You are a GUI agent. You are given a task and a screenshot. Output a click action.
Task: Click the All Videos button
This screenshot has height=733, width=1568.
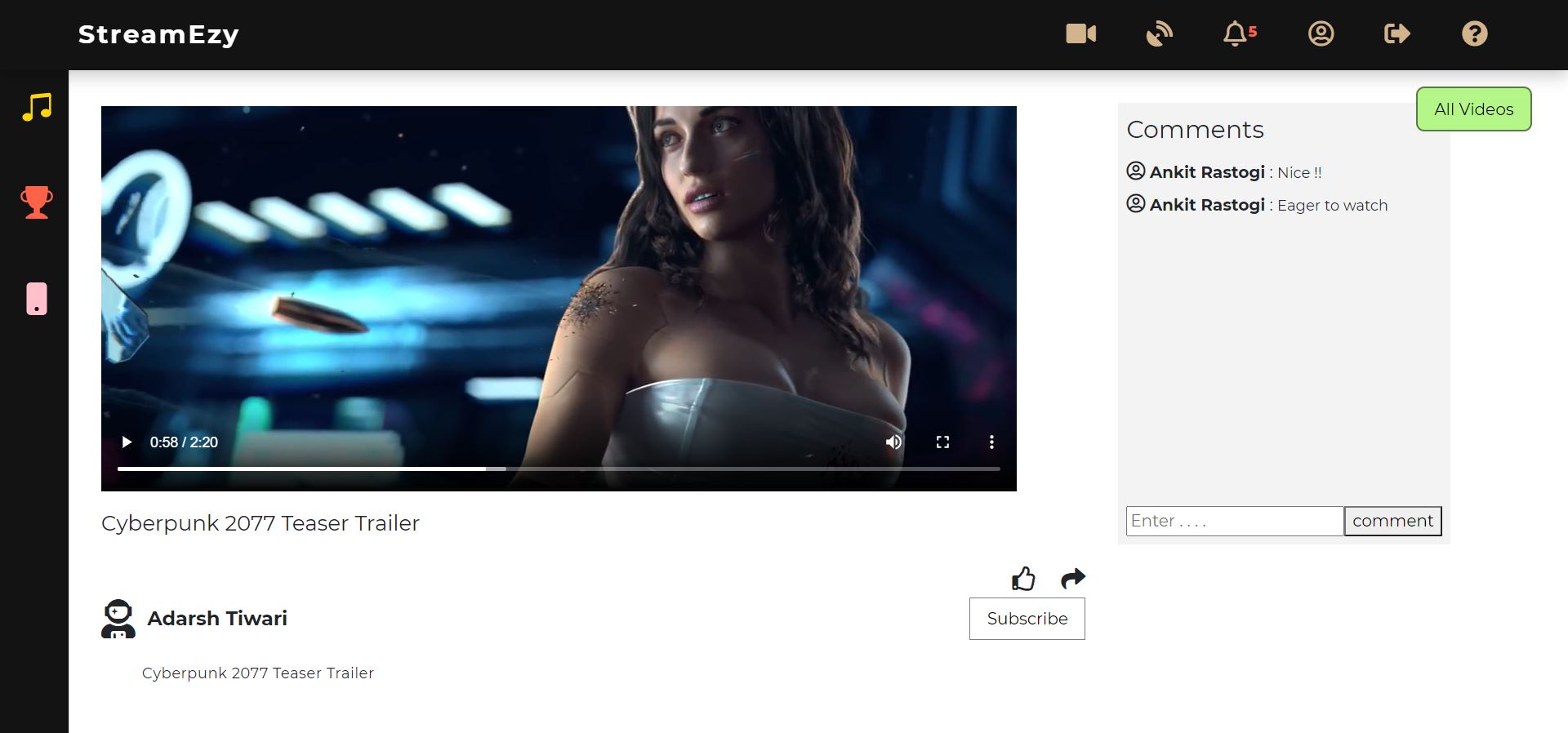[1473, 109]
